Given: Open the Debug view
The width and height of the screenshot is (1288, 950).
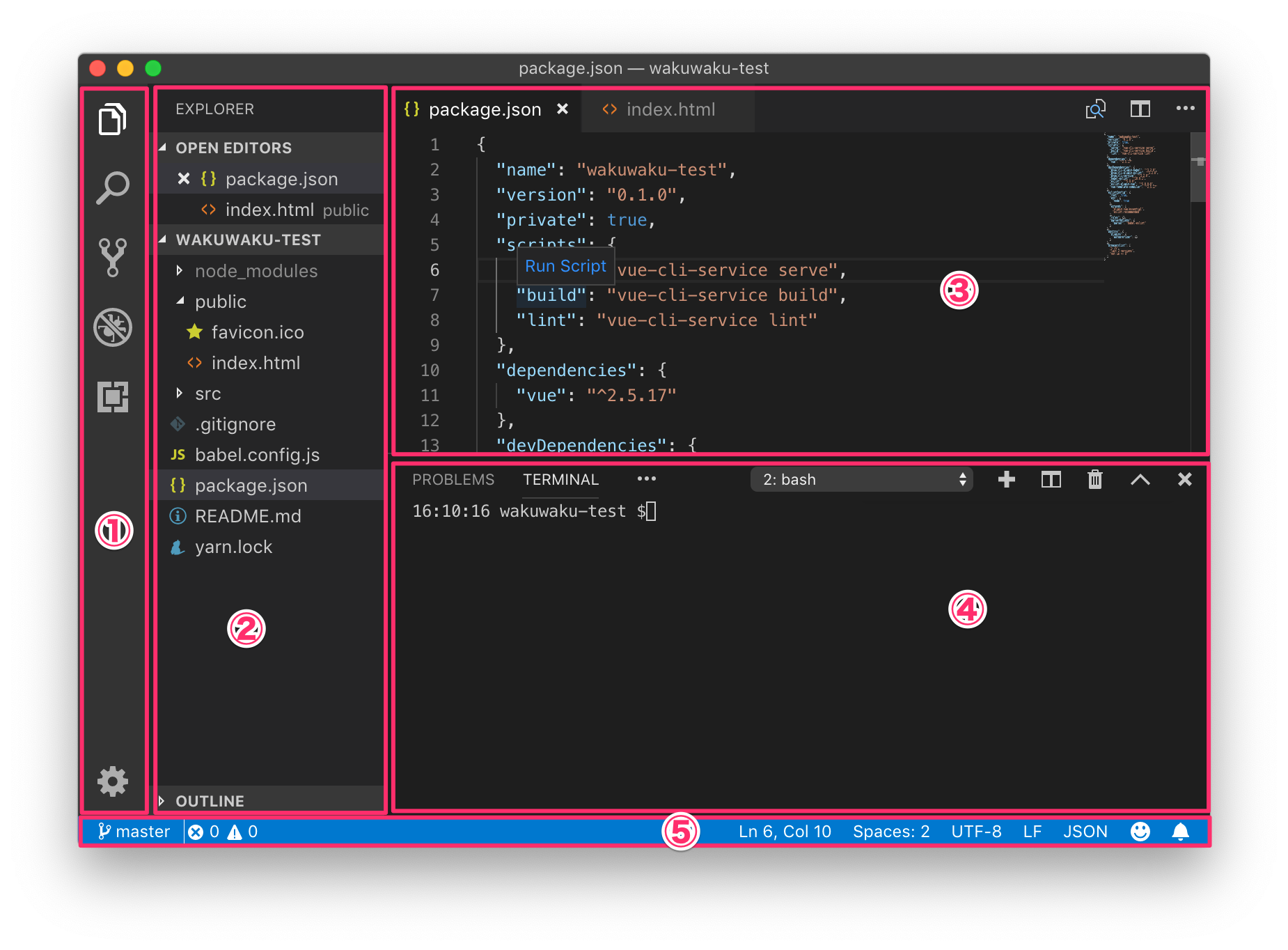Looking at the screenshot, I should tap(113, 327).
